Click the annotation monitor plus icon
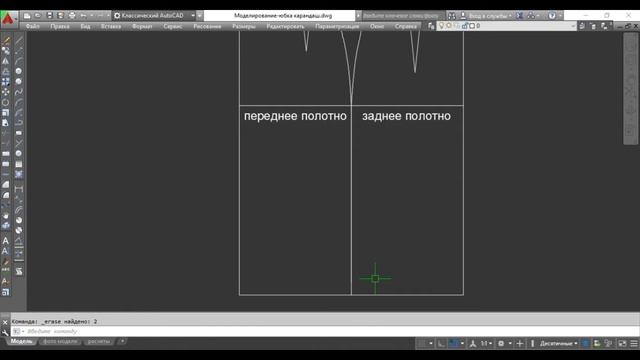 pos(520,344)
